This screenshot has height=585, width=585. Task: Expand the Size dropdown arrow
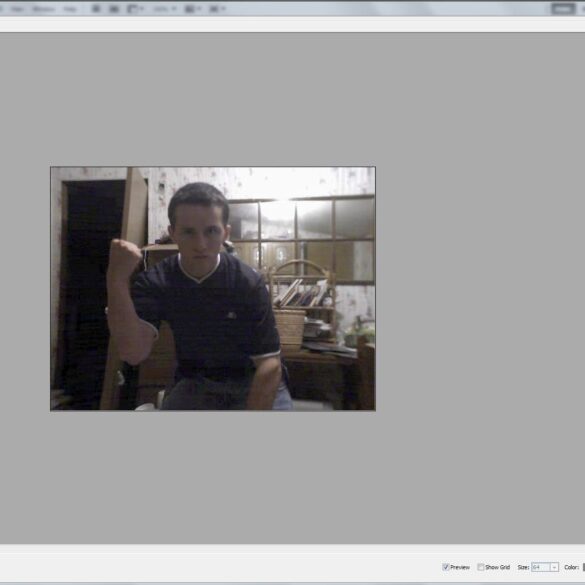(554, 567)
